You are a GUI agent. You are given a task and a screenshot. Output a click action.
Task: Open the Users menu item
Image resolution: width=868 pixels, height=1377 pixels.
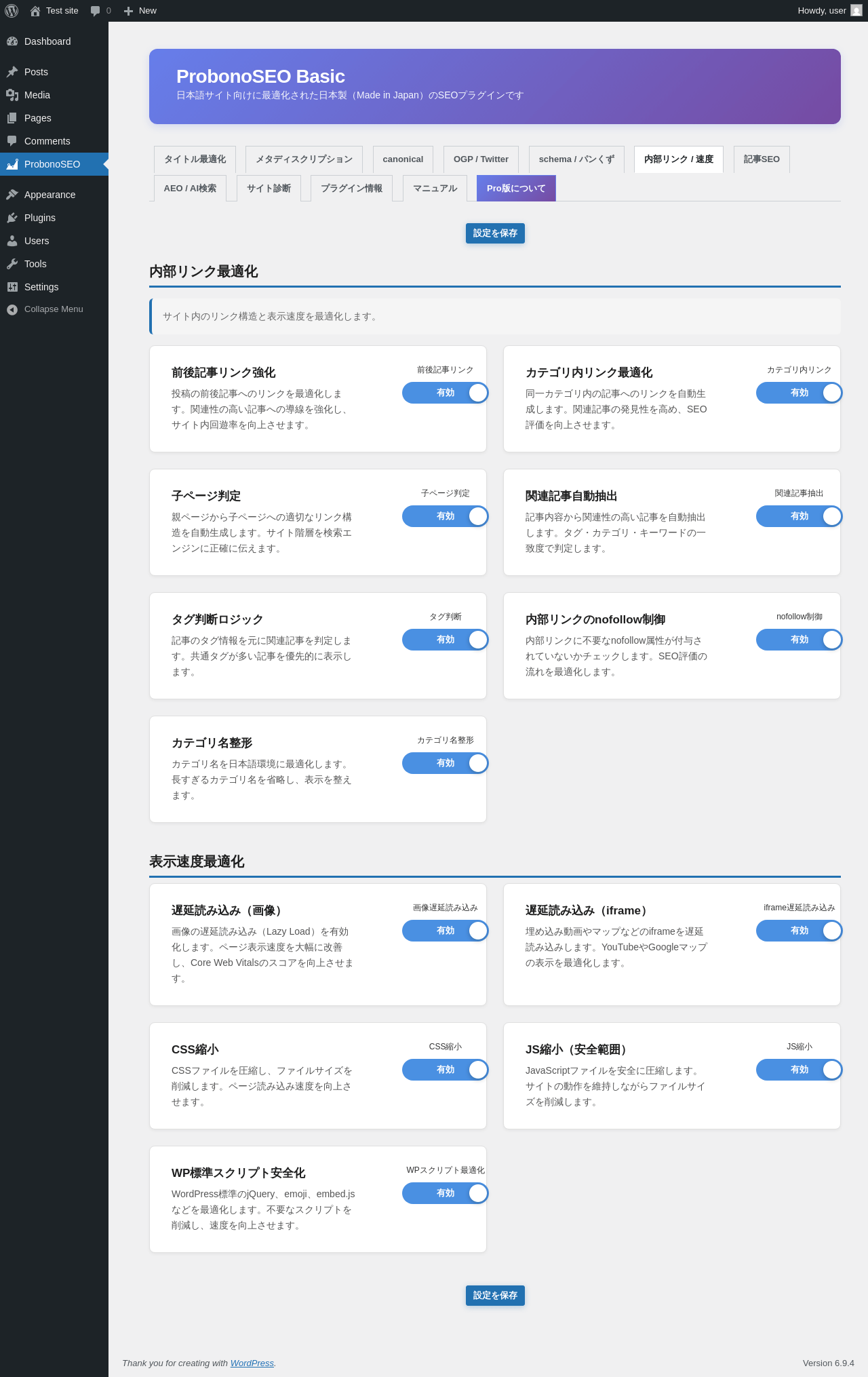pos(54,241)
